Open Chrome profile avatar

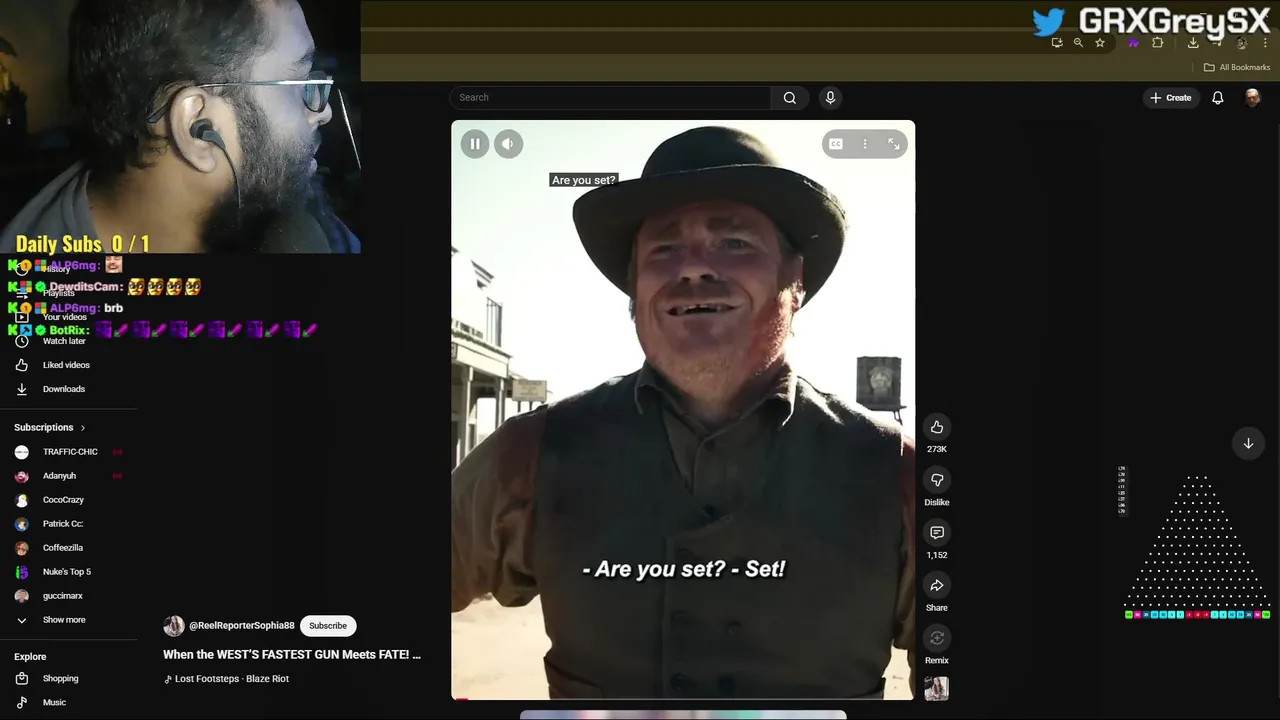click(x=1241, y=43)
